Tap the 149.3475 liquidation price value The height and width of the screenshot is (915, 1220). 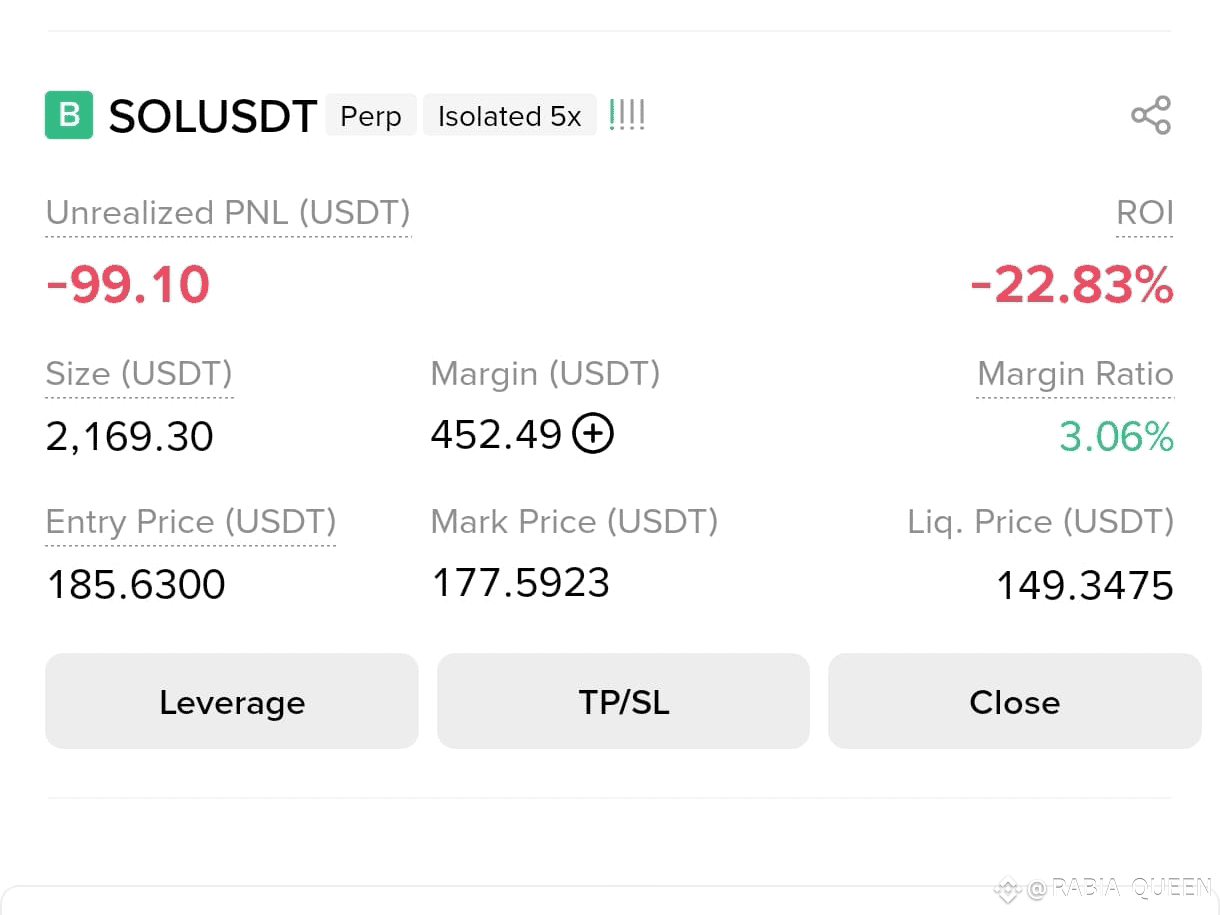[1085, 586]
